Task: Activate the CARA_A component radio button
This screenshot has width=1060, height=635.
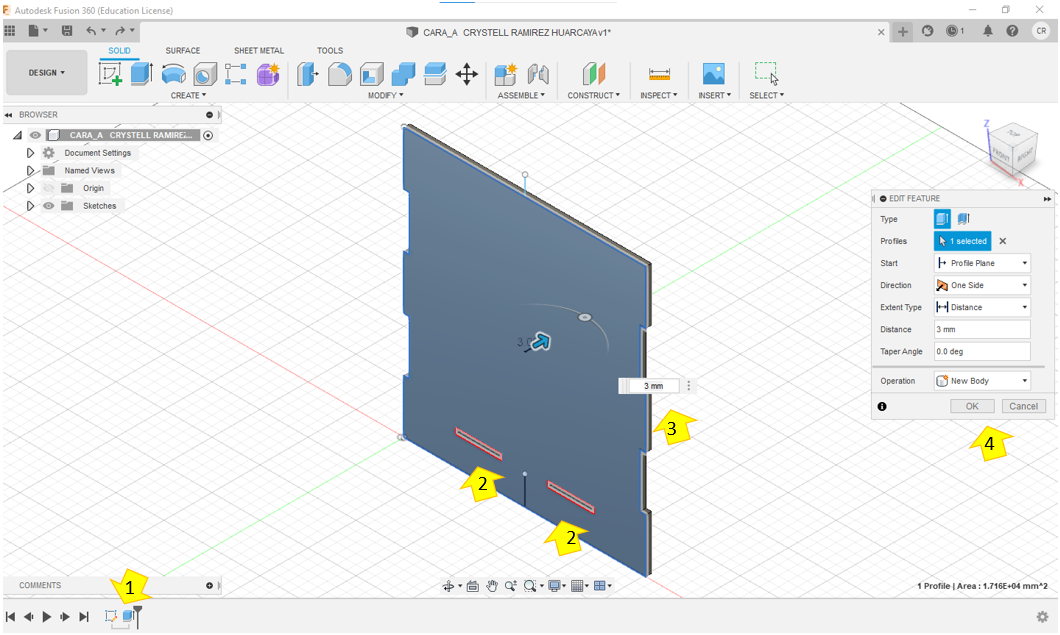Action: click(208, 135)
